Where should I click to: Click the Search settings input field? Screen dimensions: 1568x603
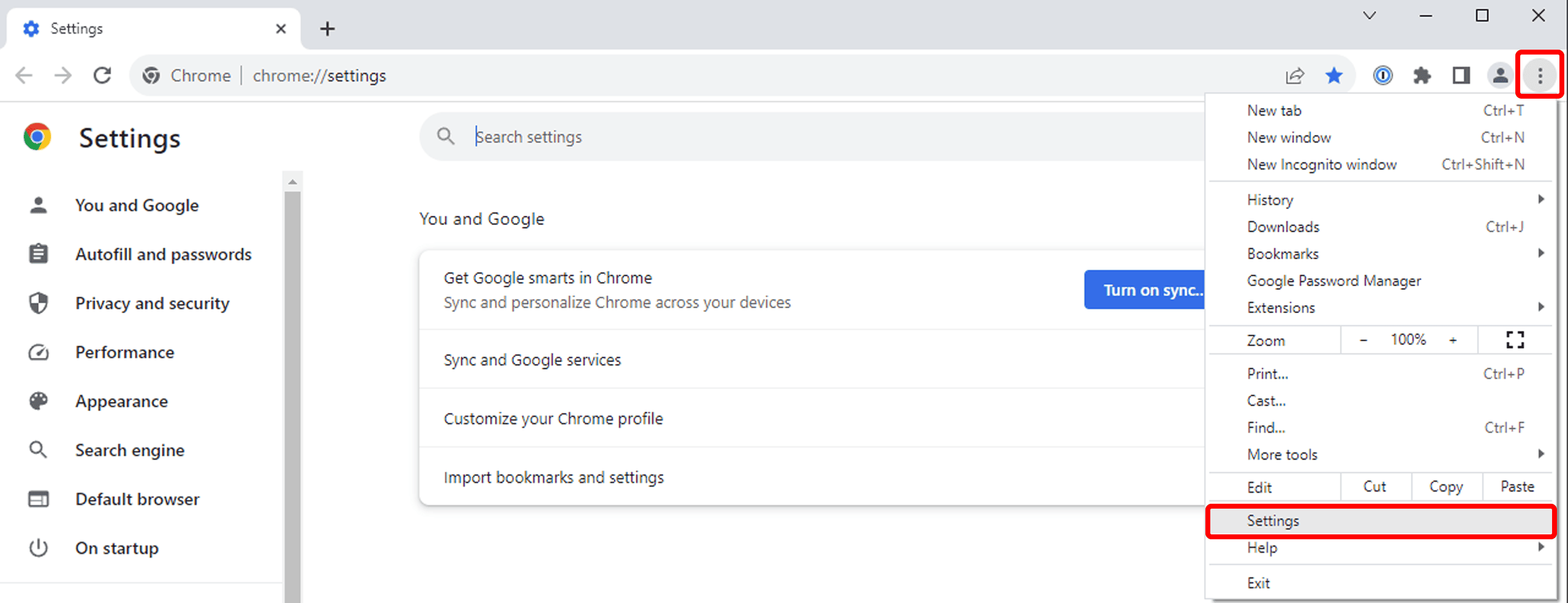coord(796,137)
